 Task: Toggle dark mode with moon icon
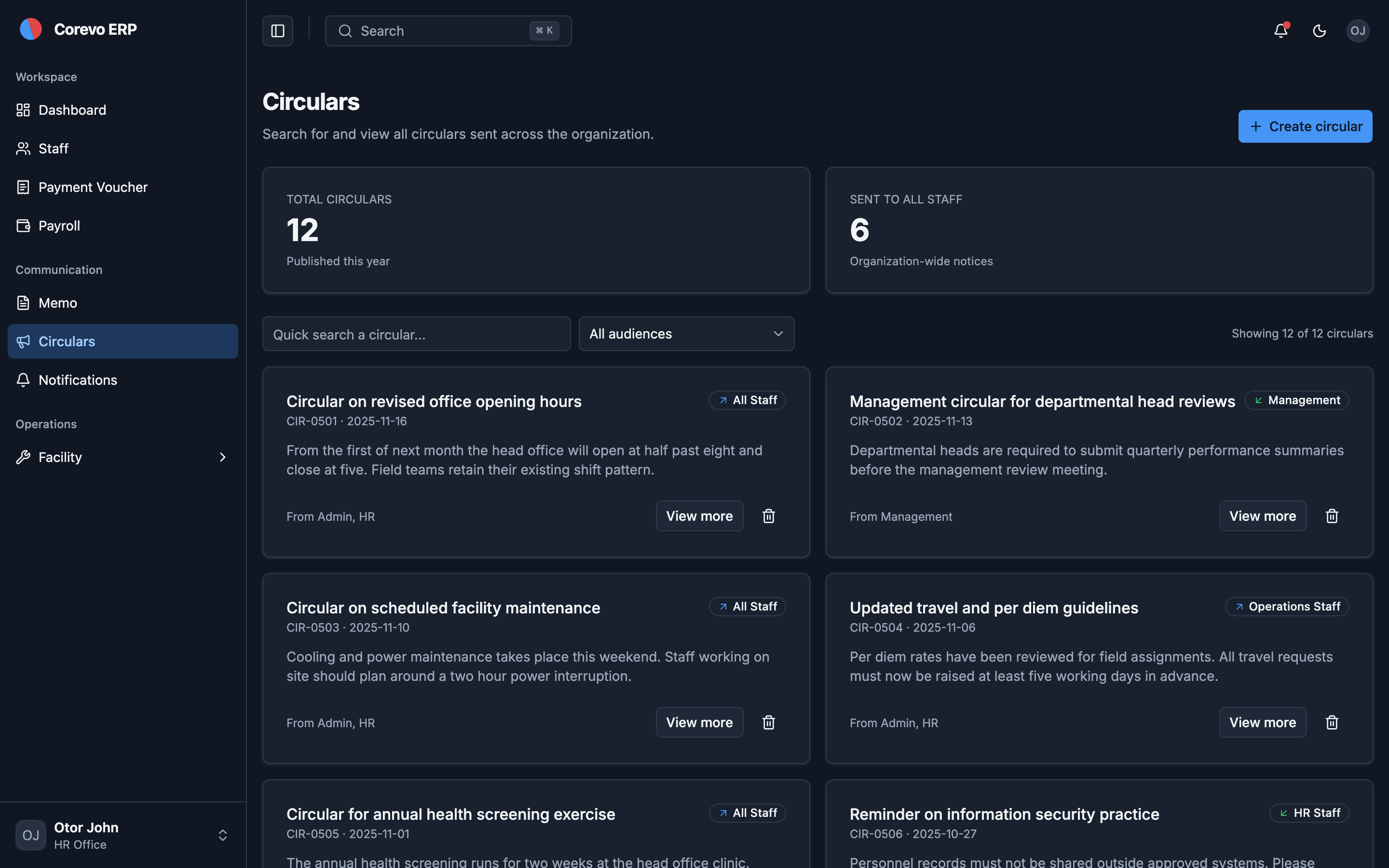(1319, 31)
